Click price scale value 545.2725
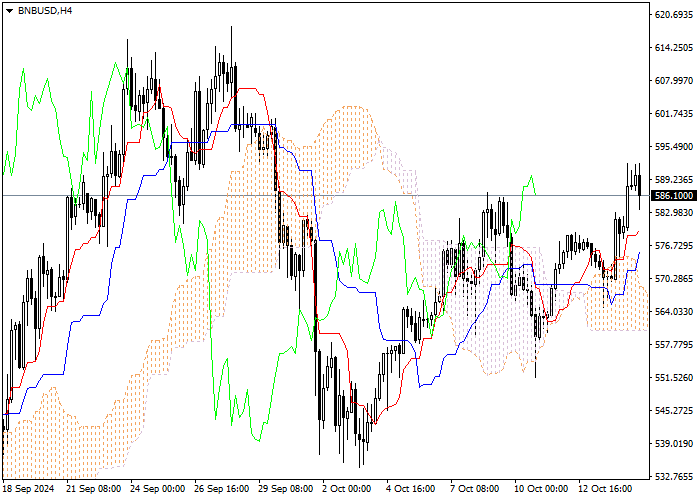Viewport: 700px width, 500px height. click(x=673, y=411)
